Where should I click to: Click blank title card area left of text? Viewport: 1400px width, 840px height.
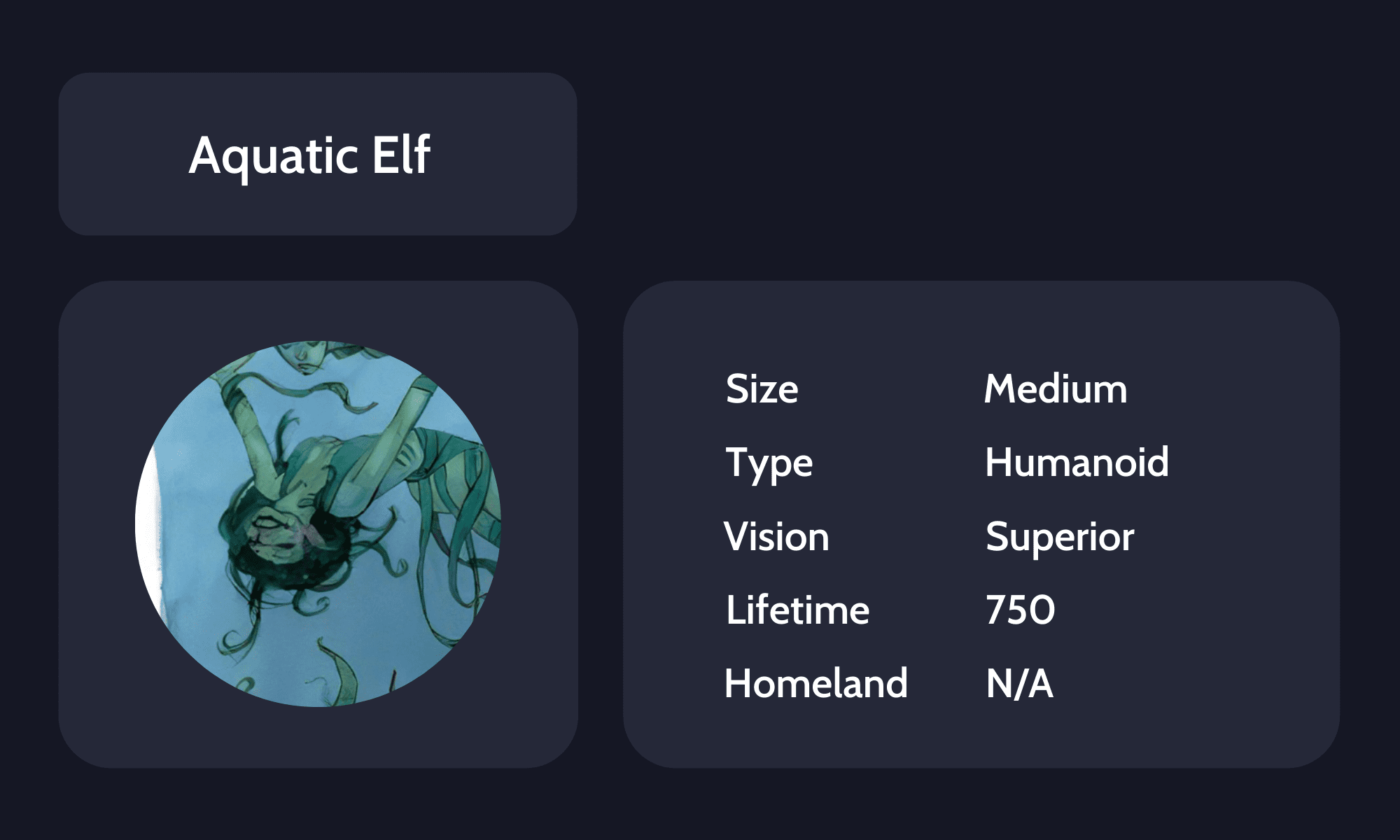[119, 154]
